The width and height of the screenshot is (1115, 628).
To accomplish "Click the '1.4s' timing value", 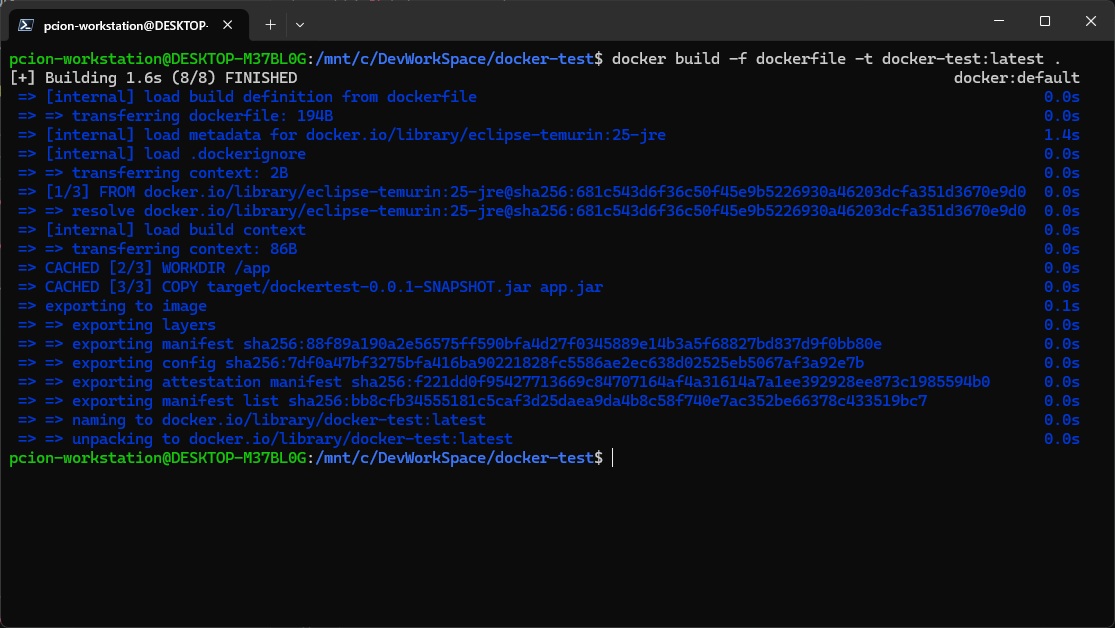I will [1062, 135].
